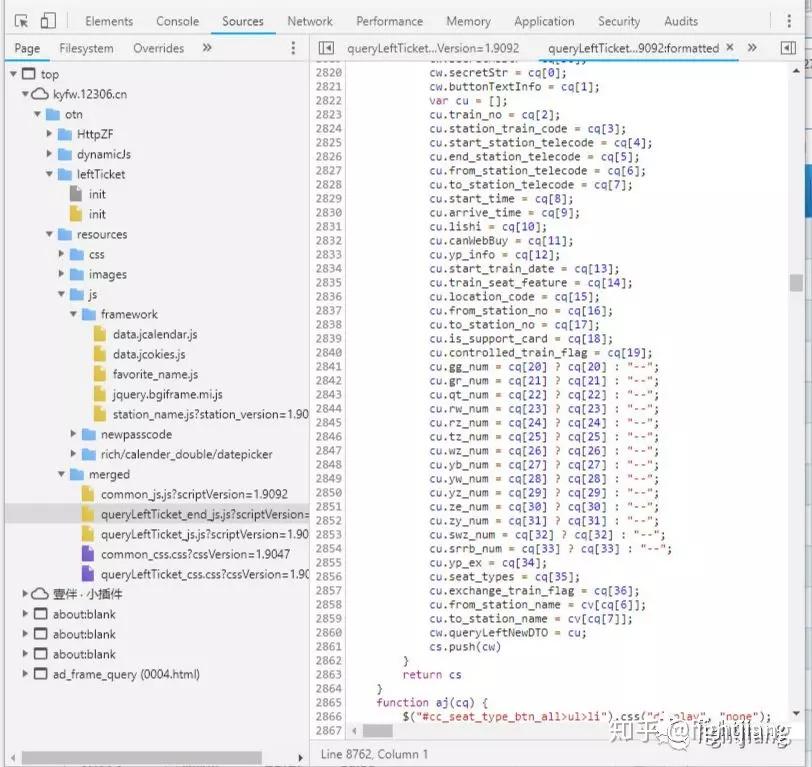Screen dimensions: 812x767
Task: Show more navigator tabs chevron
Action: tap(207, 48)
